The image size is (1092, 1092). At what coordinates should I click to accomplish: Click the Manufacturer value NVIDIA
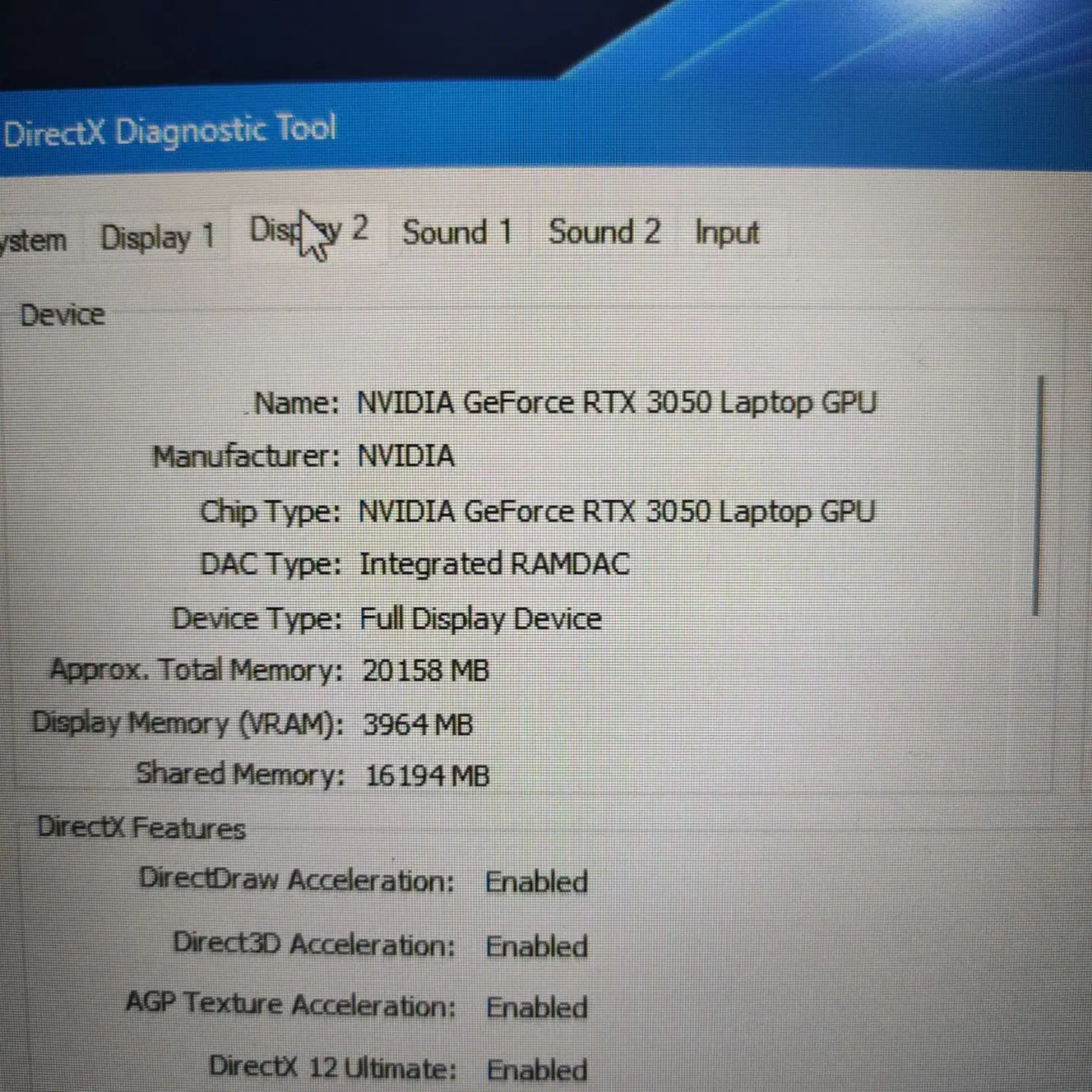tap(406, 456)
